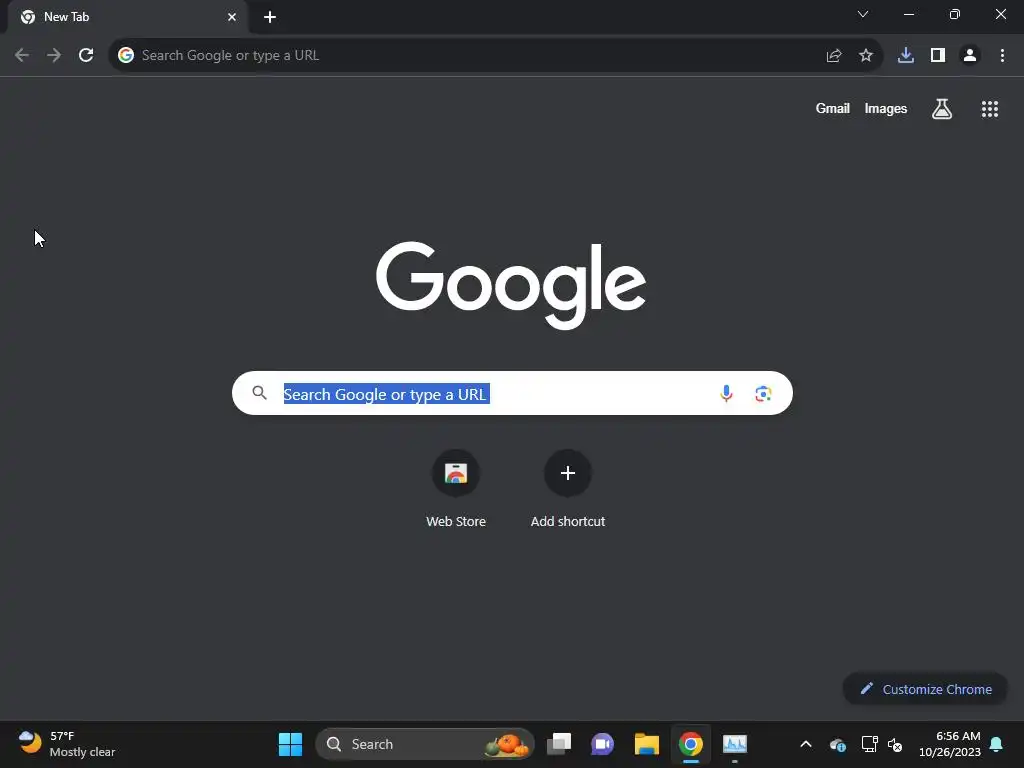Open File Explorer from taskbar
The image size is (1024, 768).
tap(647, 744)
